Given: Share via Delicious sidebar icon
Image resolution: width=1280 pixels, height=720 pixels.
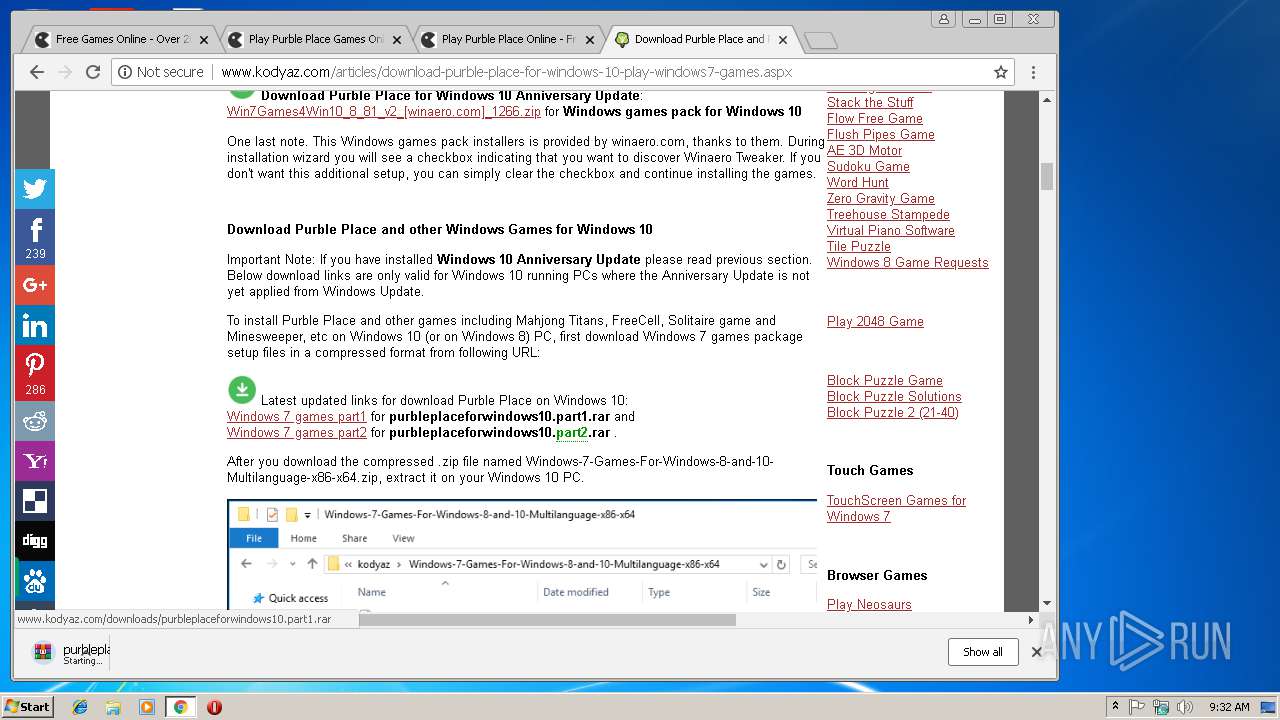Looking at the screenshot, I should [x=35, y=501].
